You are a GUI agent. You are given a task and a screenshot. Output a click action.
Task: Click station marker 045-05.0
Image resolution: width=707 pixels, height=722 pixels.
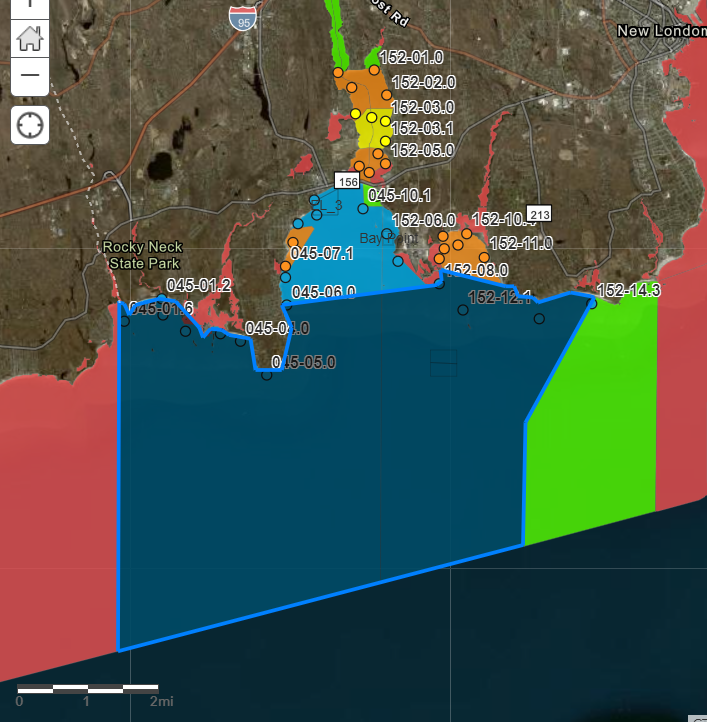[266, 375]
